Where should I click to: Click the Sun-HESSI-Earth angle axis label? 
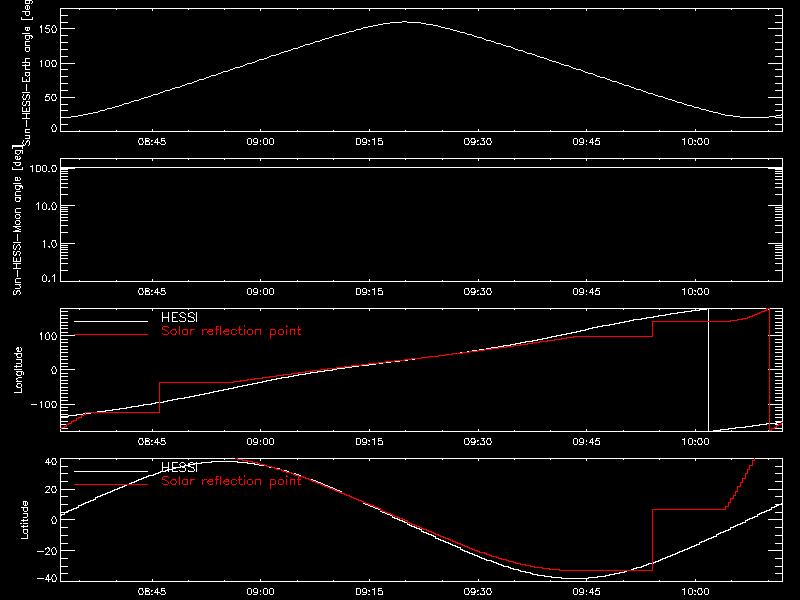tap(27, 72)
